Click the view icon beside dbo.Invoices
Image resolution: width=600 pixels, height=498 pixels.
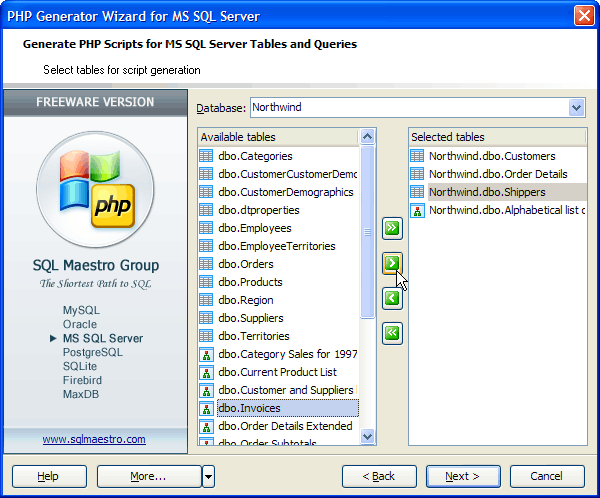(206, 408)
